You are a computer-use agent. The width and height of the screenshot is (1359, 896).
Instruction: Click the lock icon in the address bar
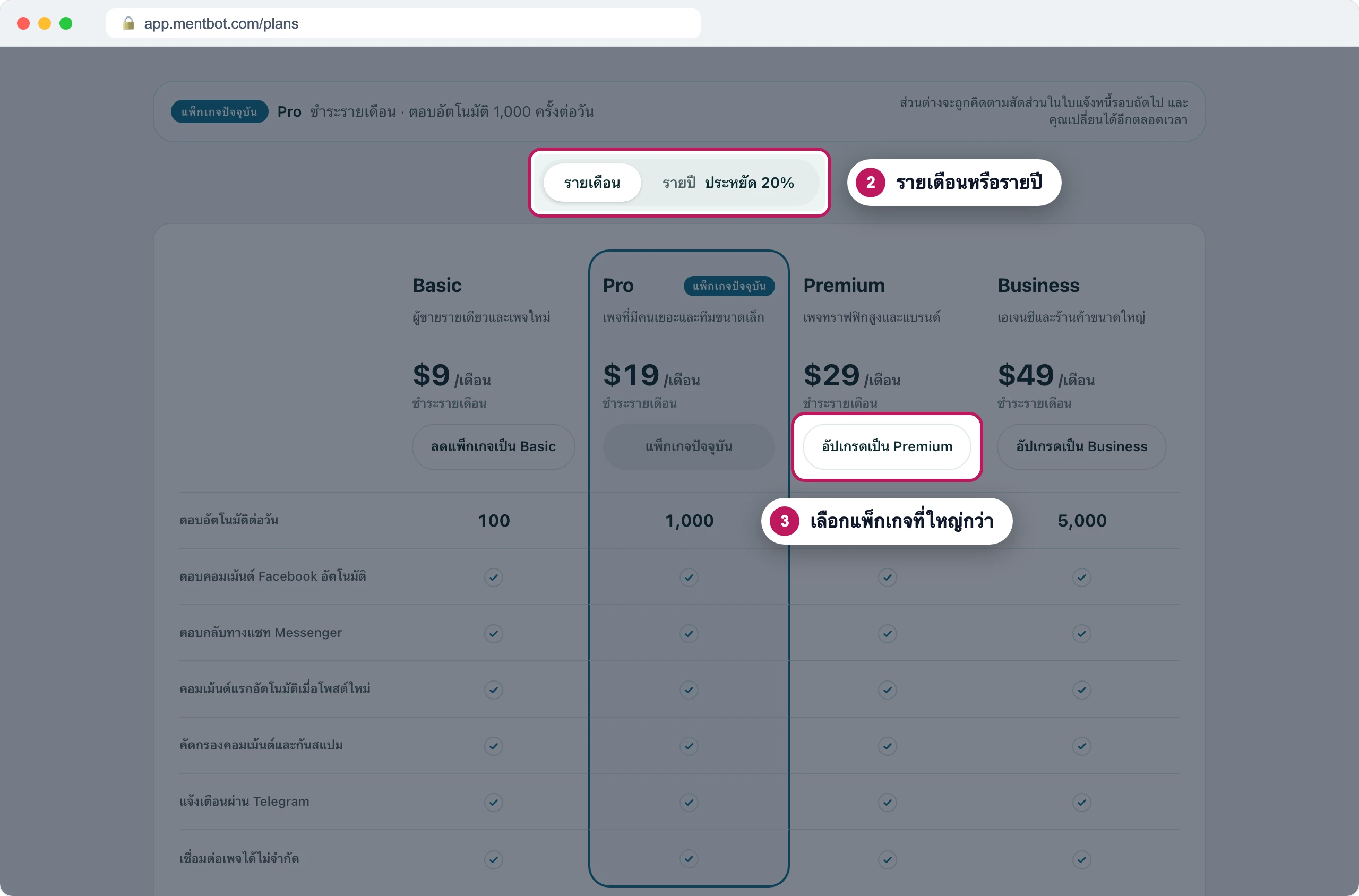128,23
